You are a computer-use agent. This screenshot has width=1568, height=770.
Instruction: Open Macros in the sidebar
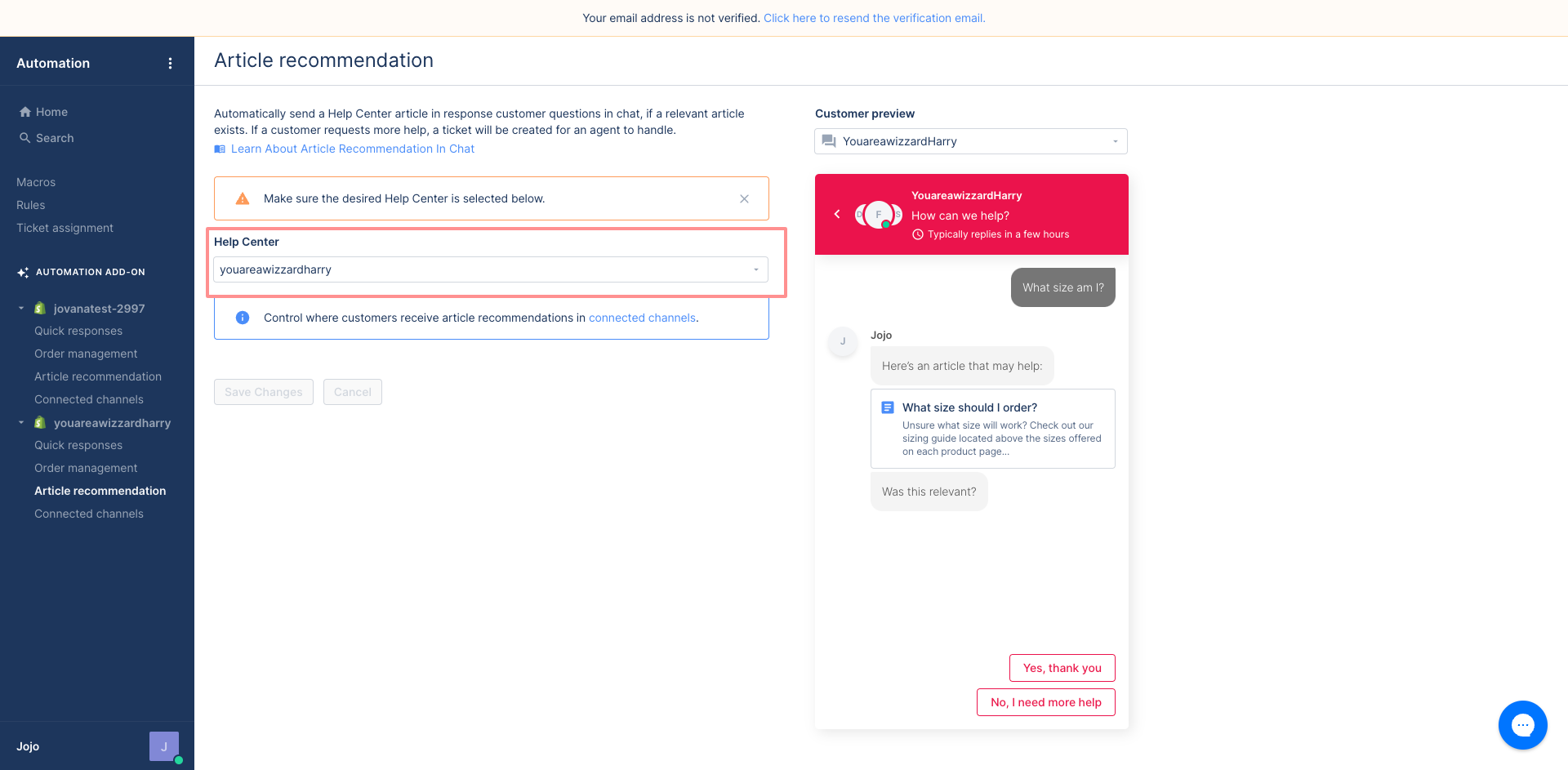36,182
